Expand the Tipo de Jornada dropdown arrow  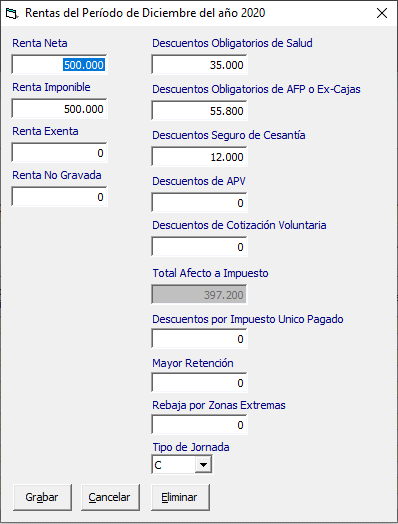(x=203, y=465)
